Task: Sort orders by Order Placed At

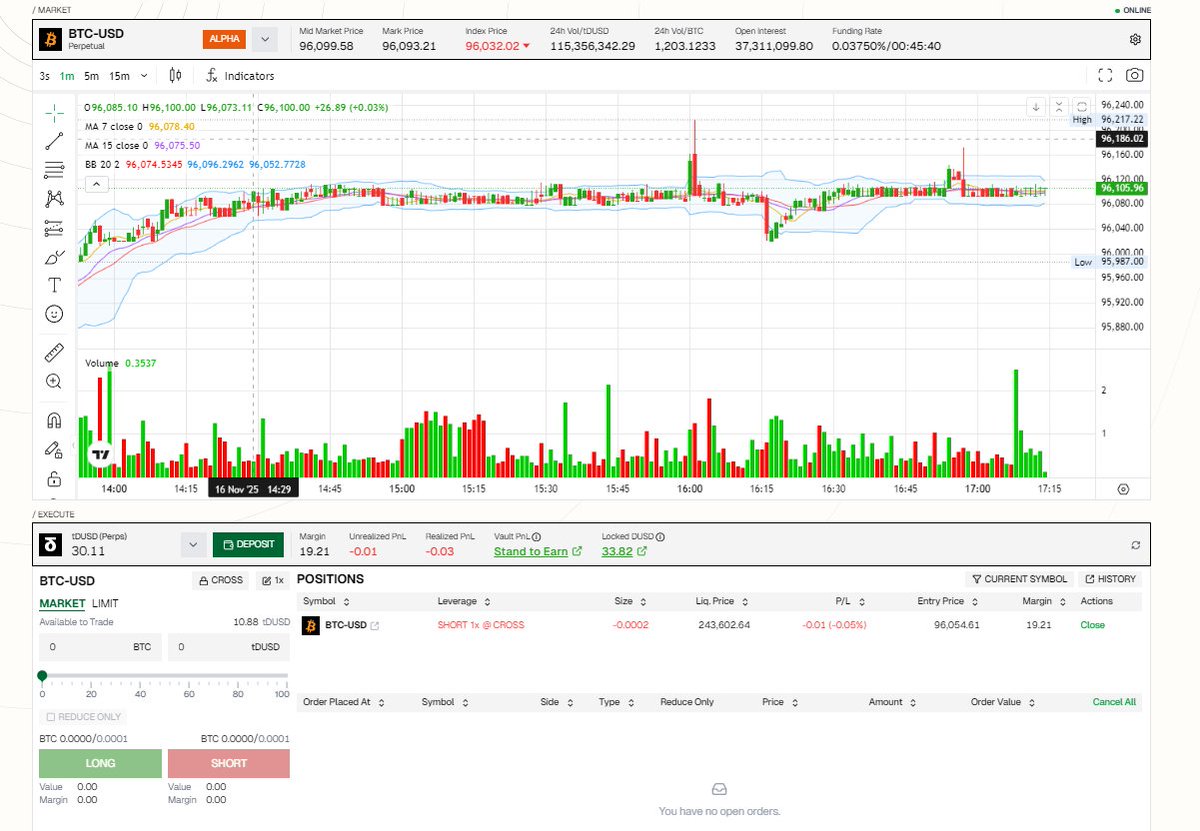Action: (343, 702)
